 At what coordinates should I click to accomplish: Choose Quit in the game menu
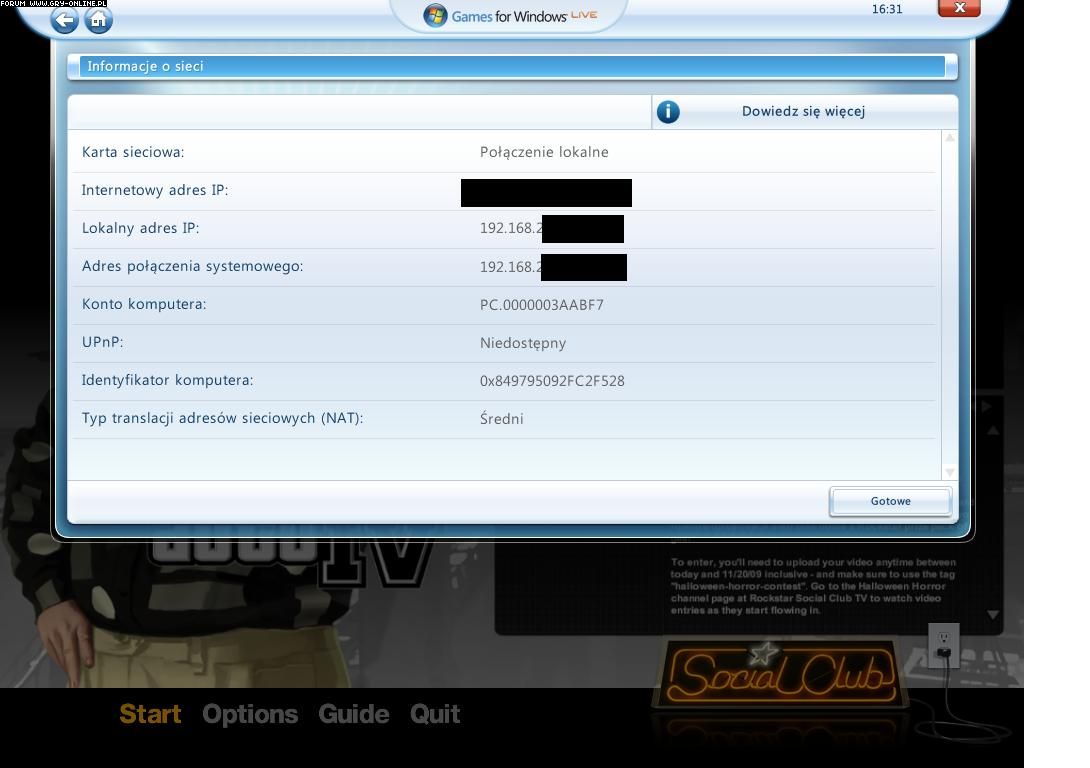435,714
